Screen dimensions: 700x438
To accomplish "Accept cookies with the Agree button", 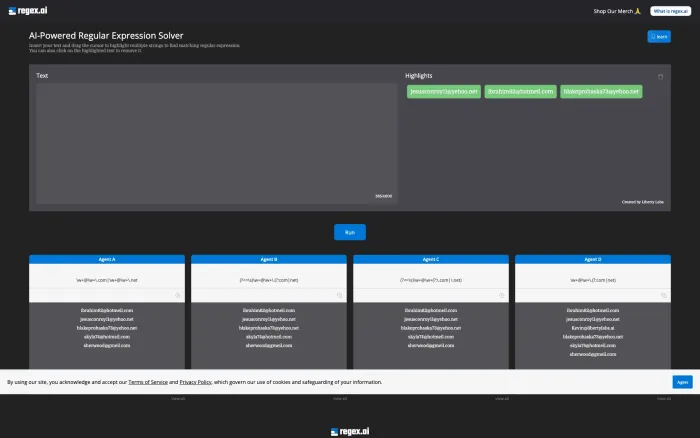I will (683, 382).
